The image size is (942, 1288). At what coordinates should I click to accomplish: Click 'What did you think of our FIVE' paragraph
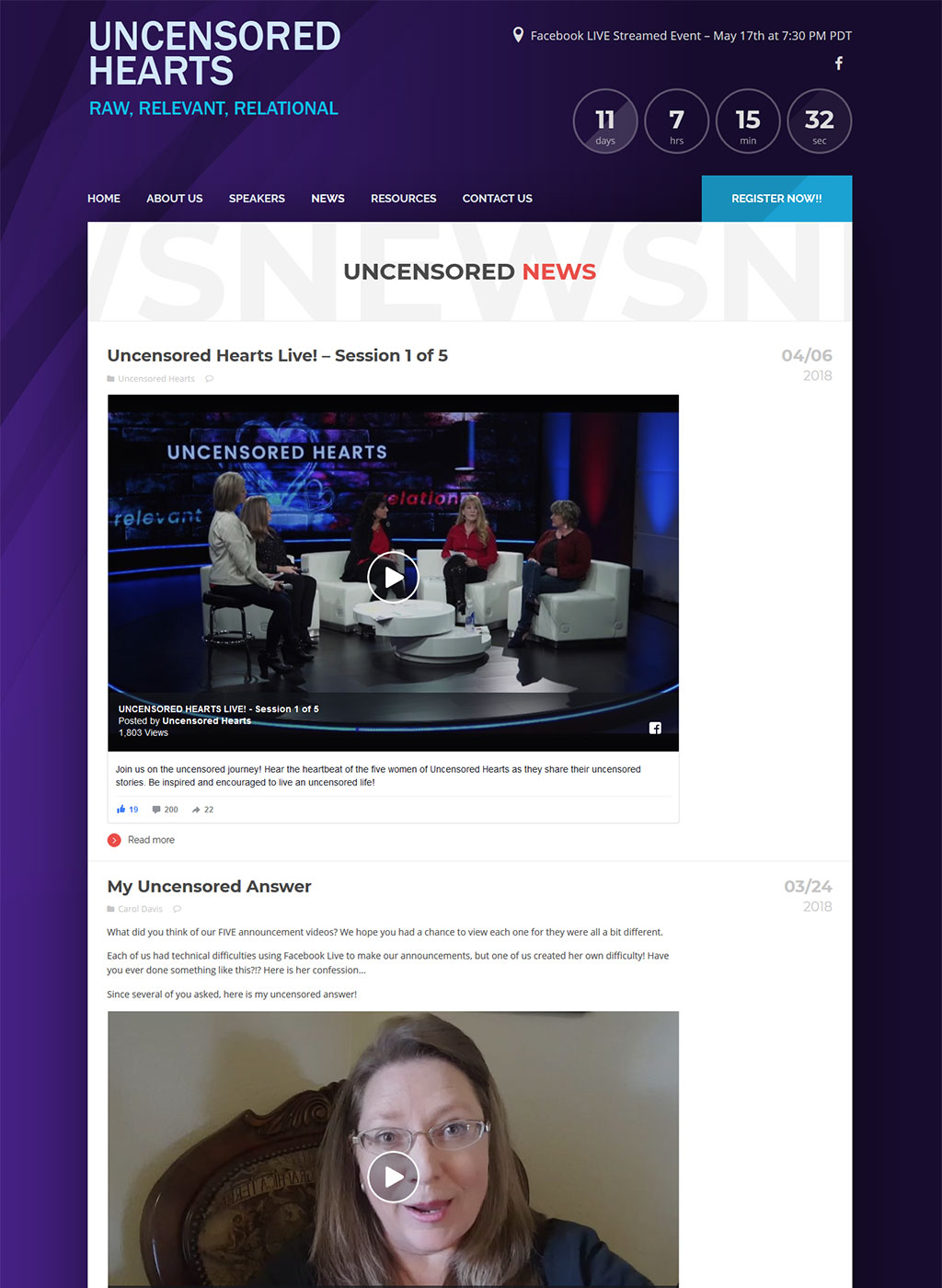coord(385,932)
